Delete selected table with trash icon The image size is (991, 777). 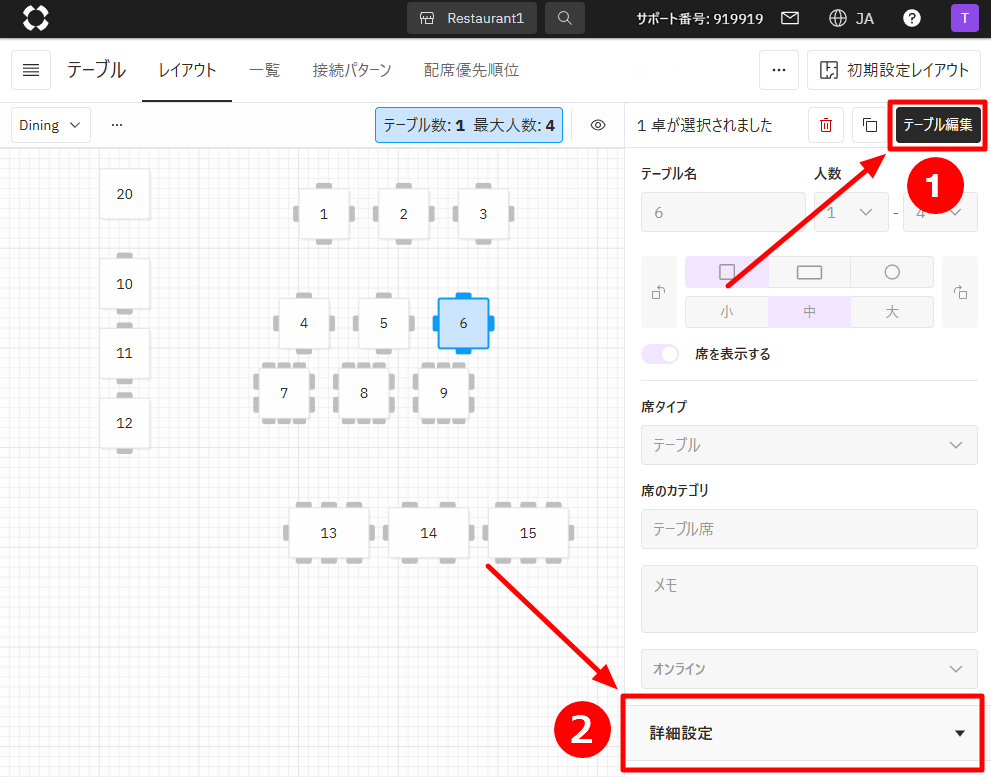825,125
